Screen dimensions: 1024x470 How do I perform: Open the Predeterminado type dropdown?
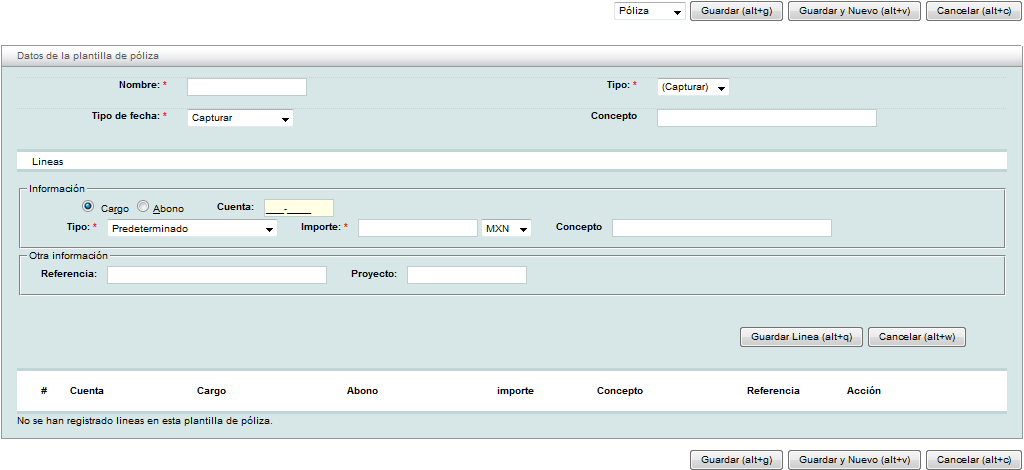[192, 229]
